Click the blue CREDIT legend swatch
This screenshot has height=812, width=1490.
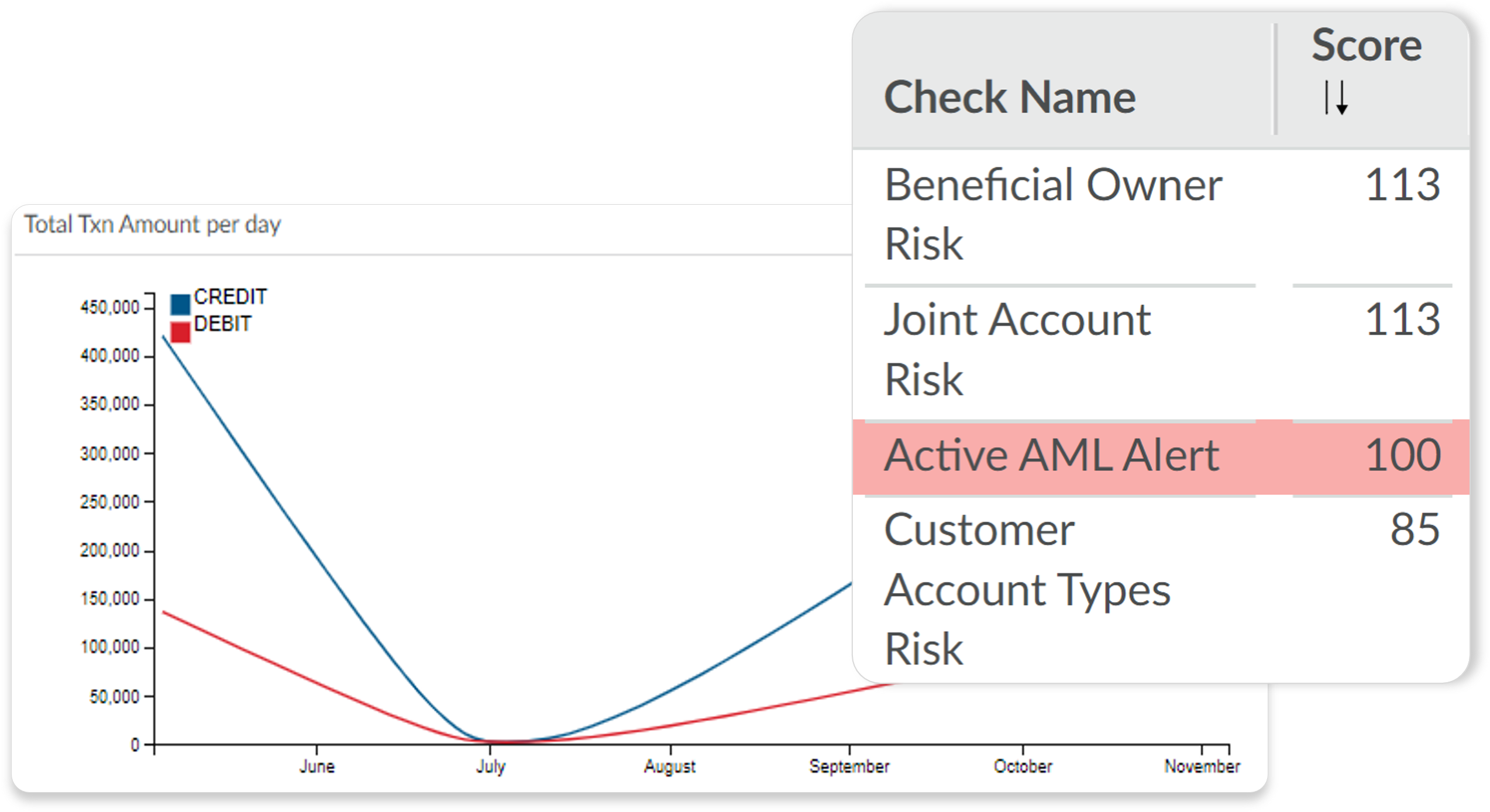(x=180, y=304)
